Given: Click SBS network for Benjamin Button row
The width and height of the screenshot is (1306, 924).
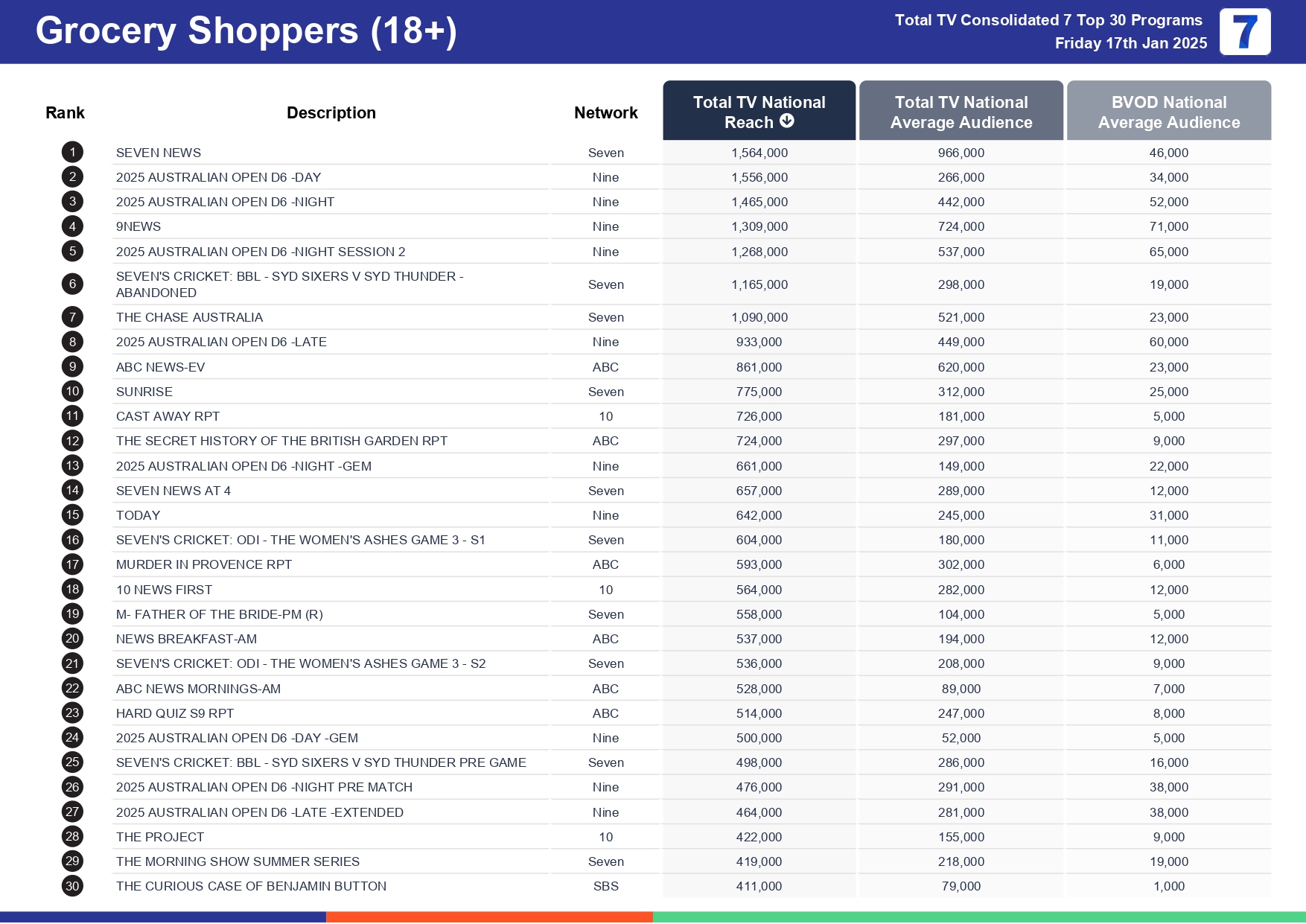Looking at the screenshot, I should (605, 886).
